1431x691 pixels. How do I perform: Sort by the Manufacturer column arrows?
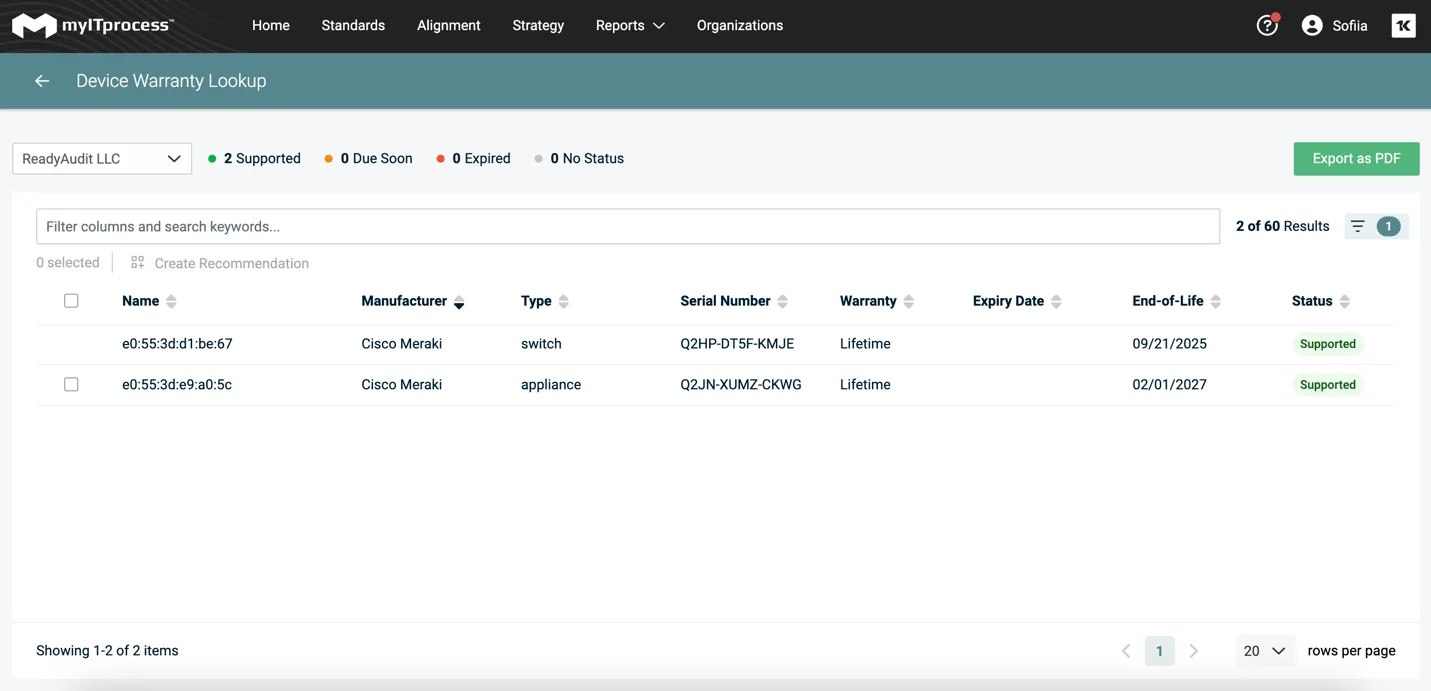(459, 302)
